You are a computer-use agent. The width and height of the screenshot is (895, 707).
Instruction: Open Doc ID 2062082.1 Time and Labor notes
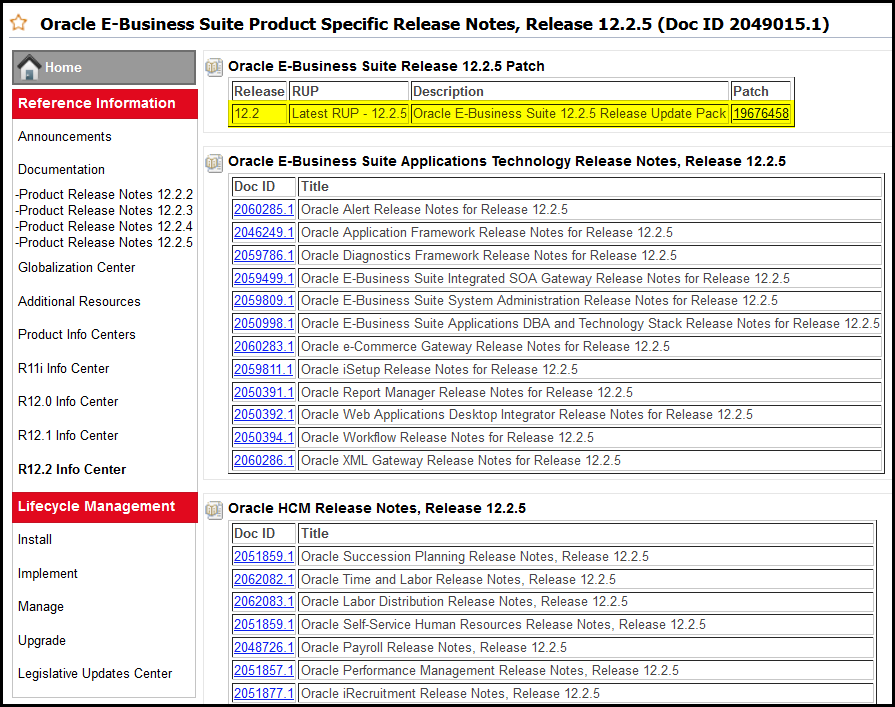tap(264, 579)
